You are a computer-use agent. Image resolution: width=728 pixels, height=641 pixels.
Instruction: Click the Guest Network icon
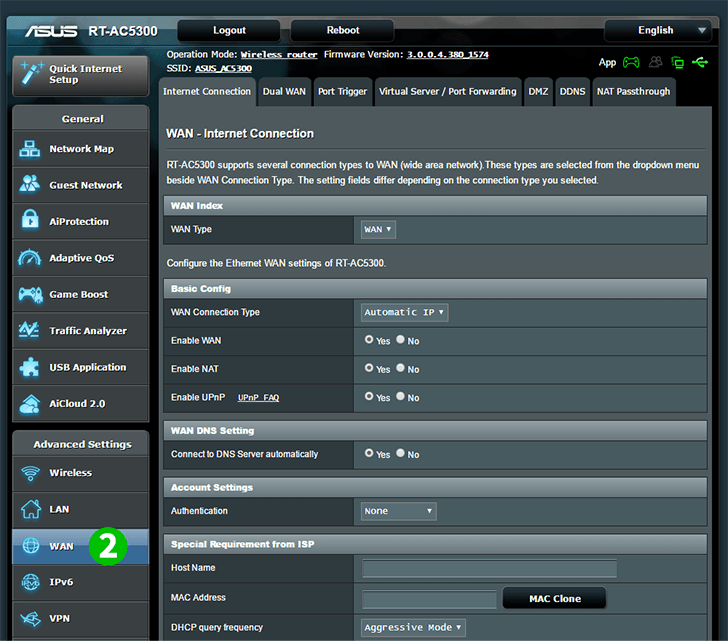[30, 184]
